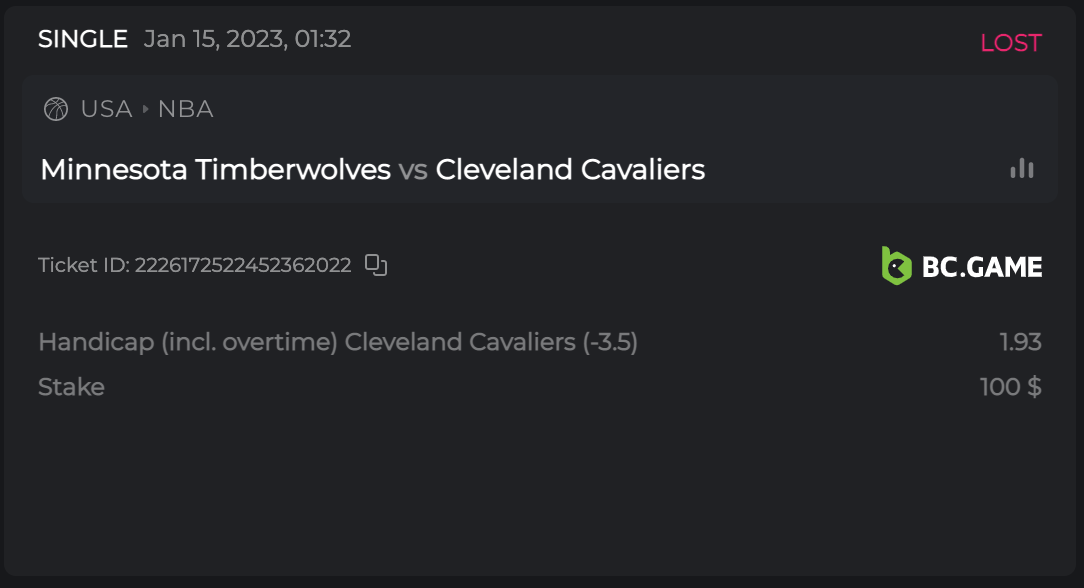
Task: Click the Stake label
Action: 71,387
